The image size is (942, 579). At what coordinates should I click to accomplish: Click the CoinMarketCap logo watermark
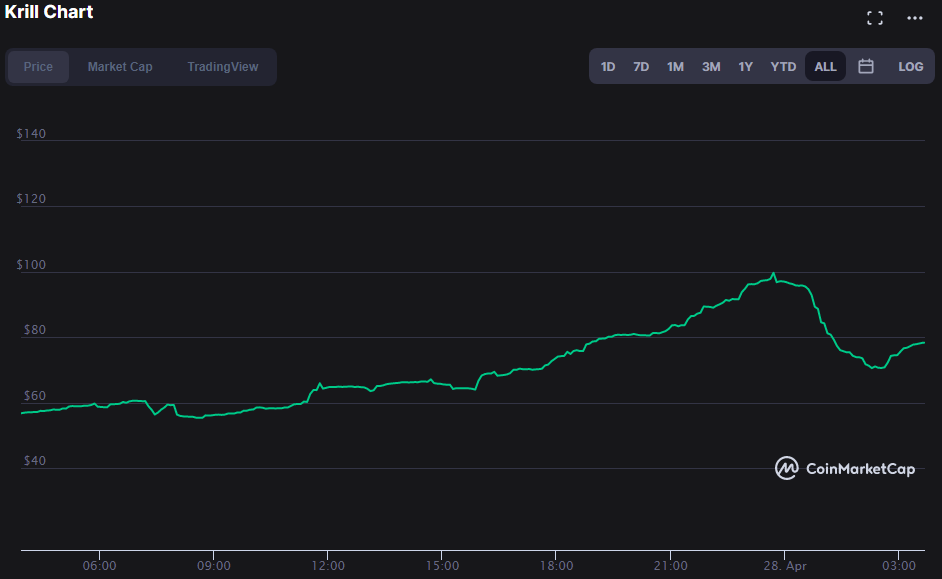[845, 468]
